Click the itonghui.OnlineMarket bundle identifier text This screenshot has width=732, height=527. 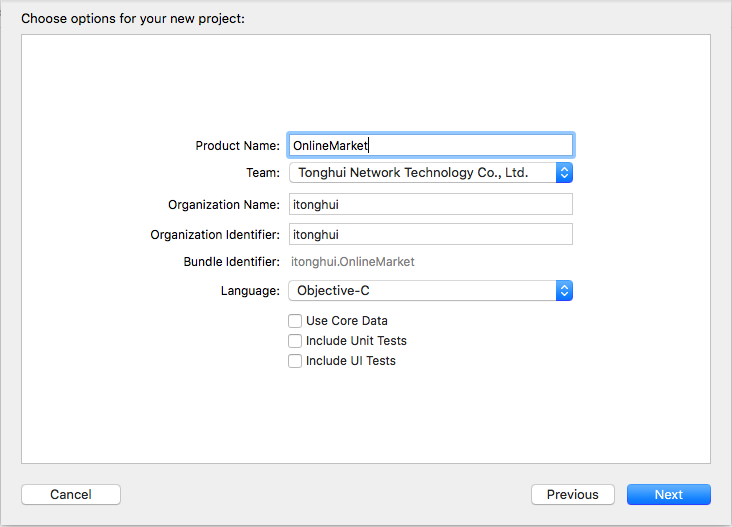(x=352, y=262)
